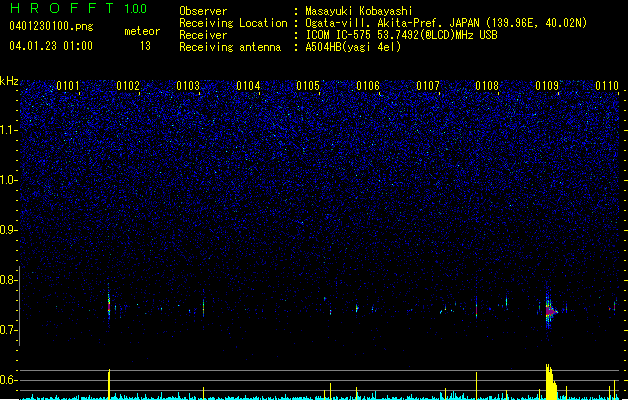Click the 1.1 frequency axis label

[8, 130]
